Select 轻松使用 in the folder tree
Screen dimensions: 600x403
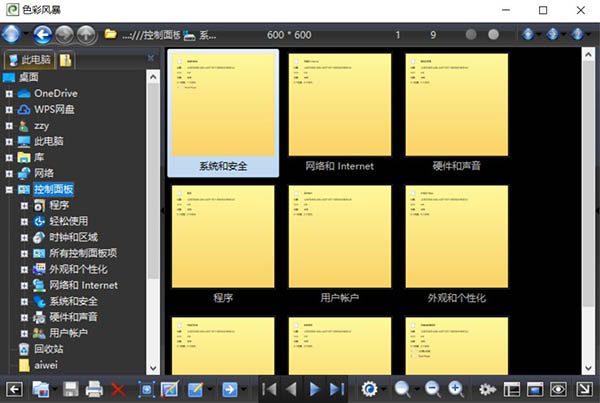[x=68, y=221]
